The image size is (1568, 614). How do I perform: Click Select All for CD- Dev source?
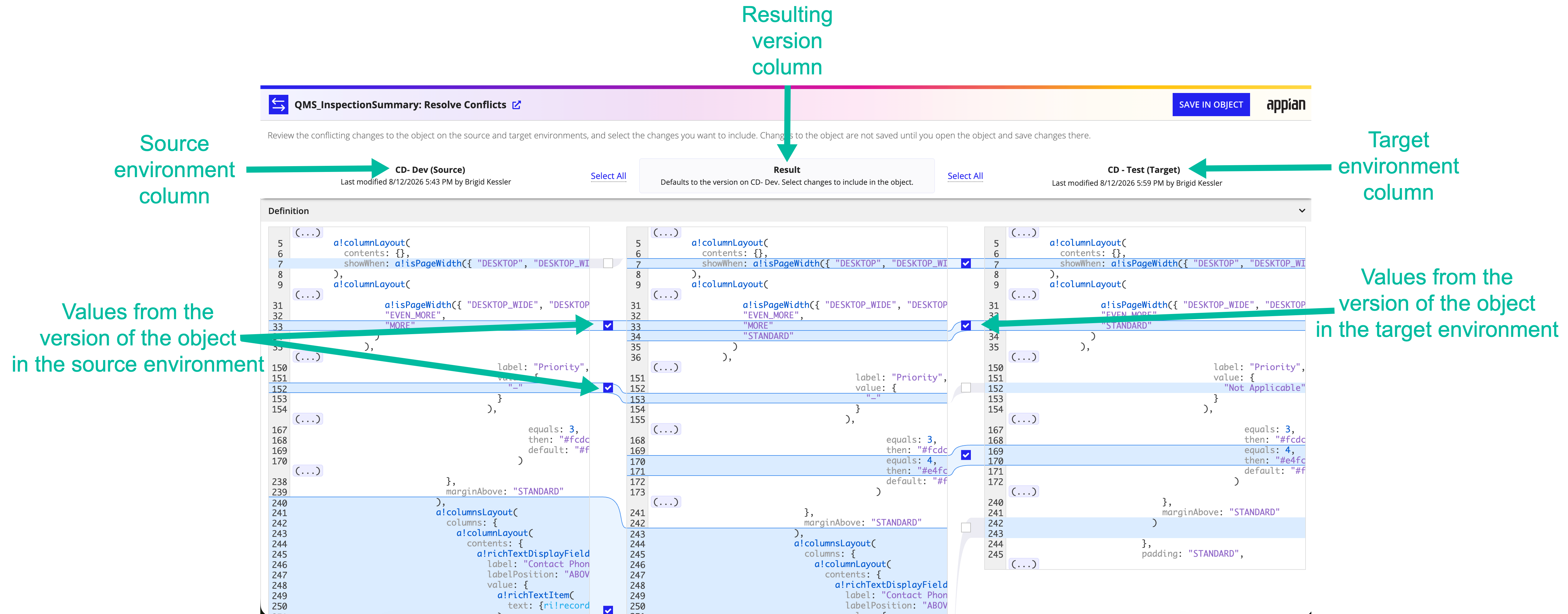(608, 176)
